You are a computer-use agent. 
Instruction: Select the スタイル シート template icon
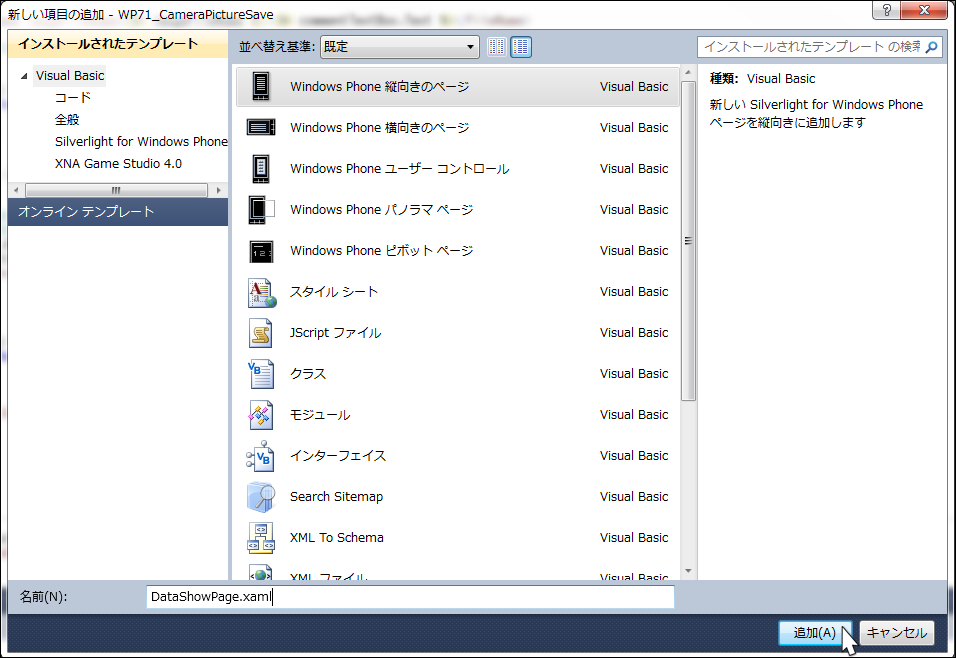point(262,292)
